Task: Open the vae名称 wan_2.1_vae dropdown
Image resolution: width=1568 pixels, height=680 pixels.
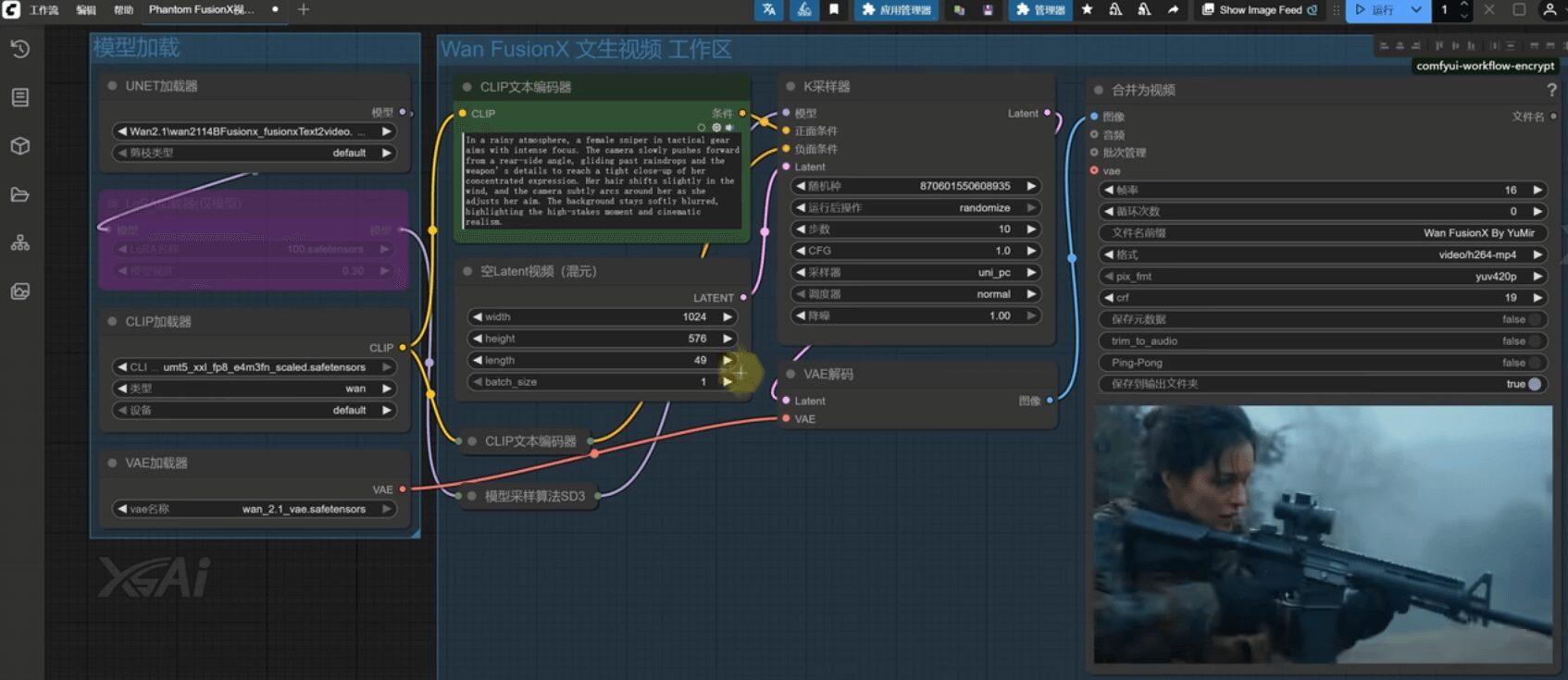Action: pos(254,509)
